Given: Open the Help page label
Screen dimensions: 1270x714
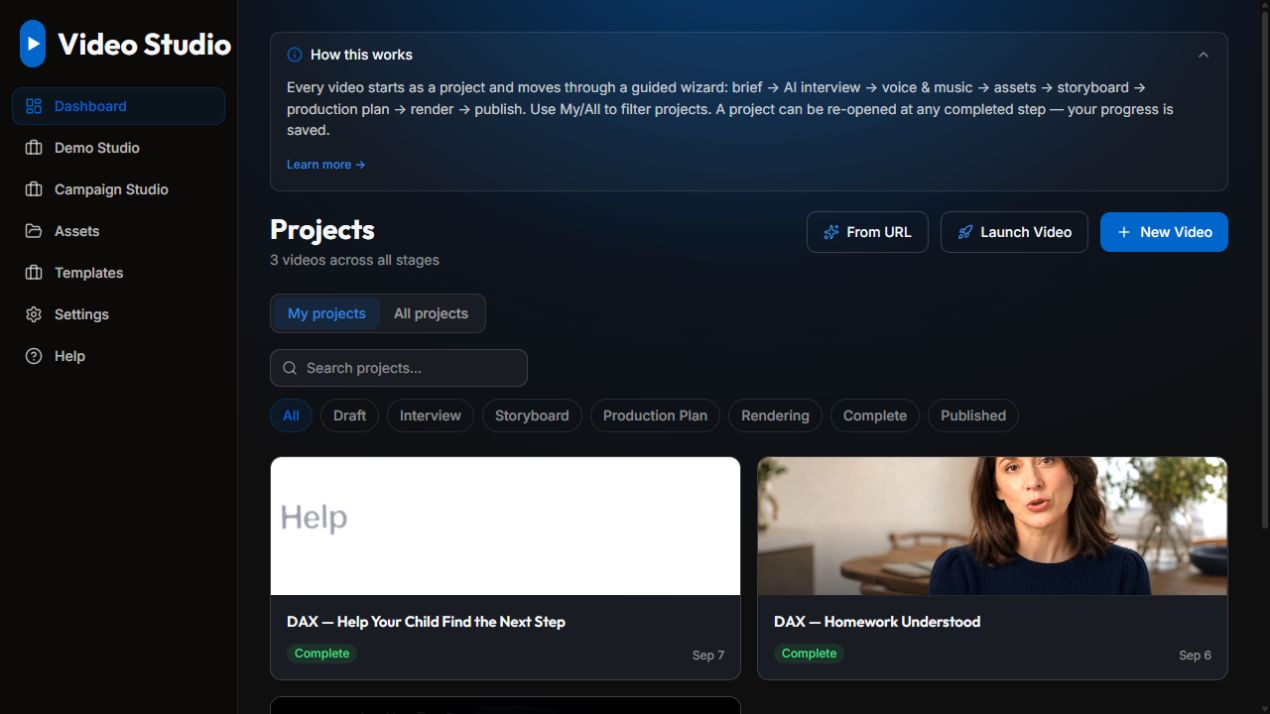Looking at the screenshot, I should click(x=70, y=356).
